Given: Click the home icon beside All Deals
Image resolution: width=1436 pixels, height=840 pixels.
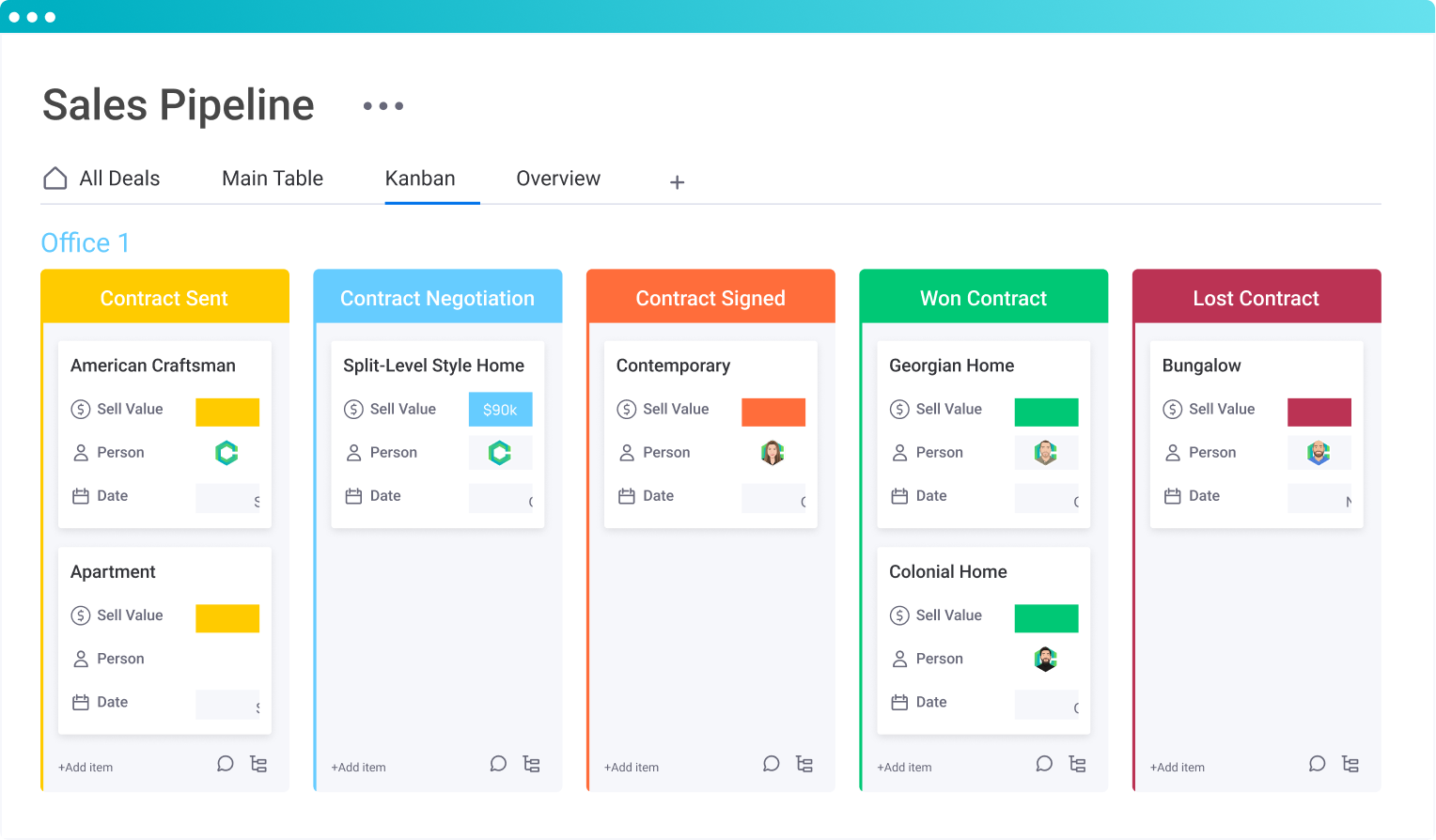Looking at the screenshot, I should (x=55, y=179).
